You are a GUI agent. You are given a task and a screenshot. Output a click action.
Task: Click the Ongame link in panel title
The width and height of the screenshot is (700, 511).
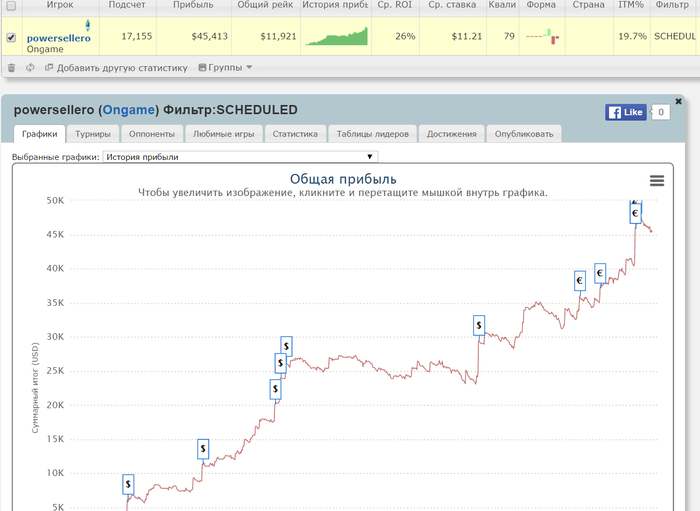[x=129, y=110]
